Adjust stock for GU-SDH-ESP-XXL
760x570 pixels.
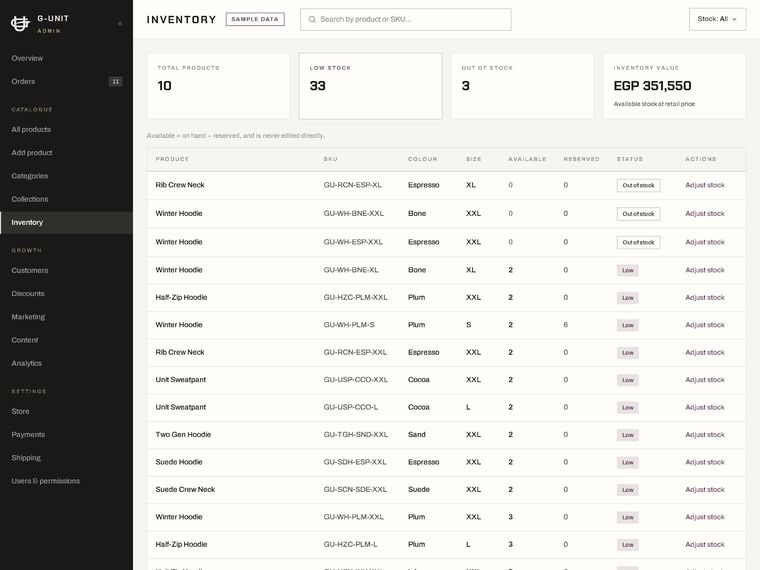point(705,462)
